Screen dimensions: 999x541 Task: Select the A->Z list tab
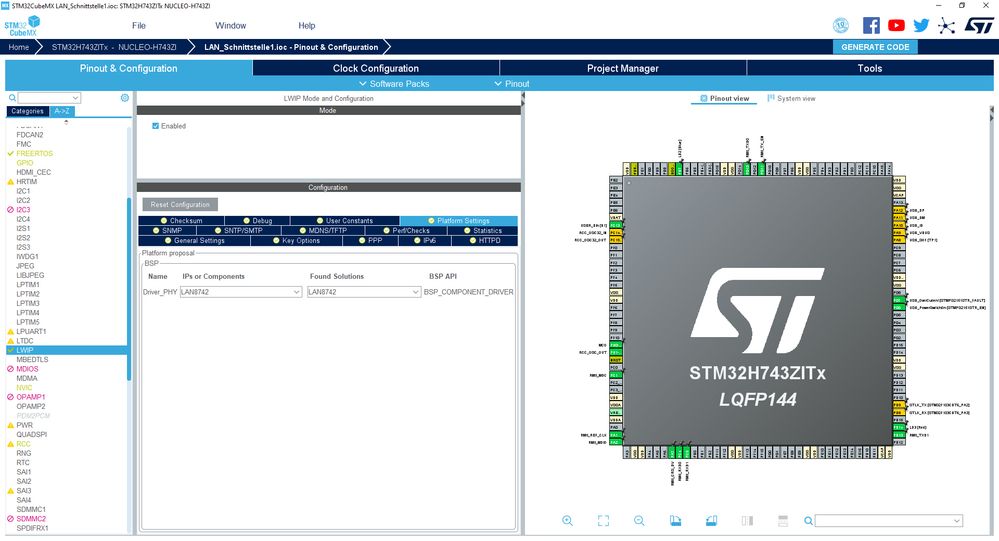(x=62, y=111)
